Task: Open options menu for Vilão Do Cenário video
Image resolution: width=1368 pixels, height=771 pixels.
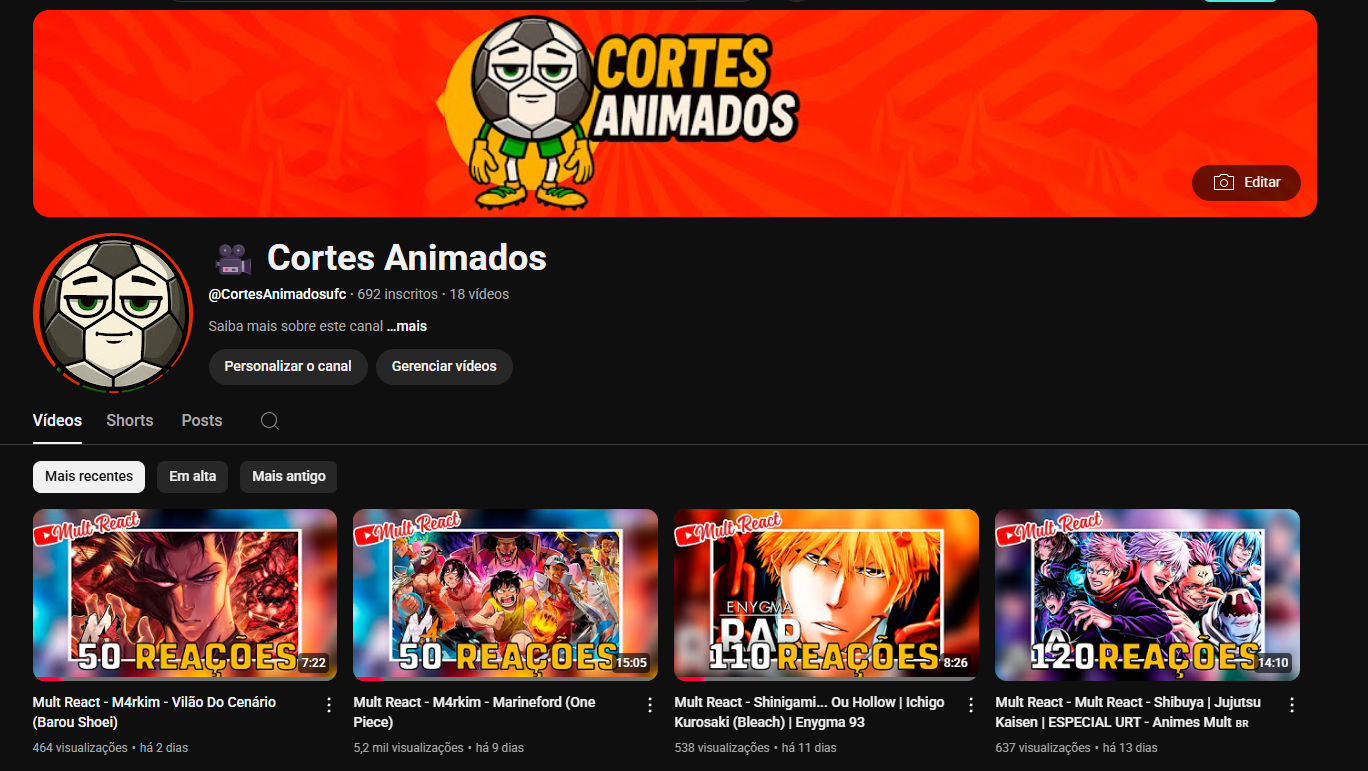Action: click(329, 705)
